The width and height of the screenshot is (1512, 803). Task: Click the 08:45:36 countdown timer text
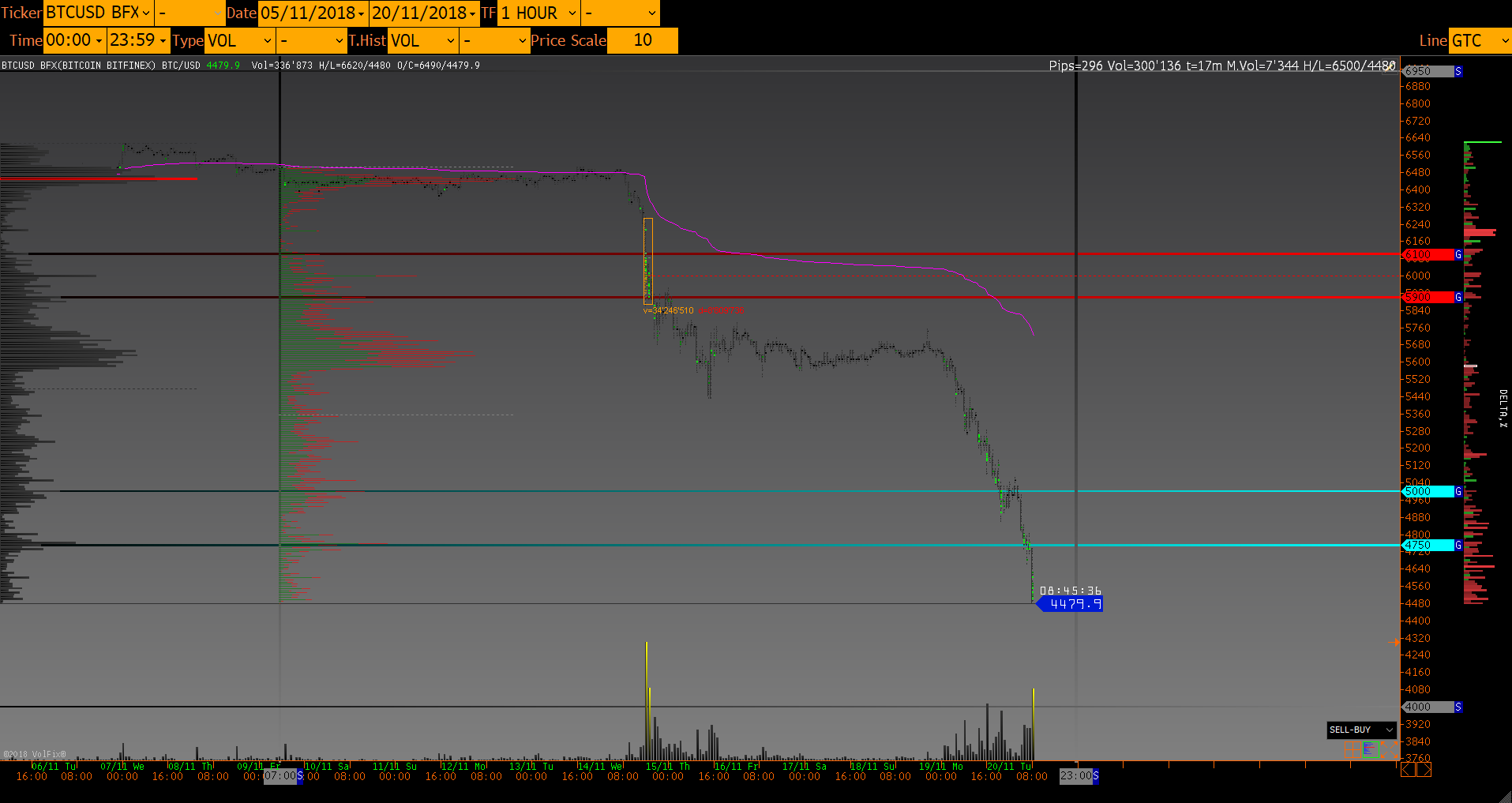click(1071, 591)
